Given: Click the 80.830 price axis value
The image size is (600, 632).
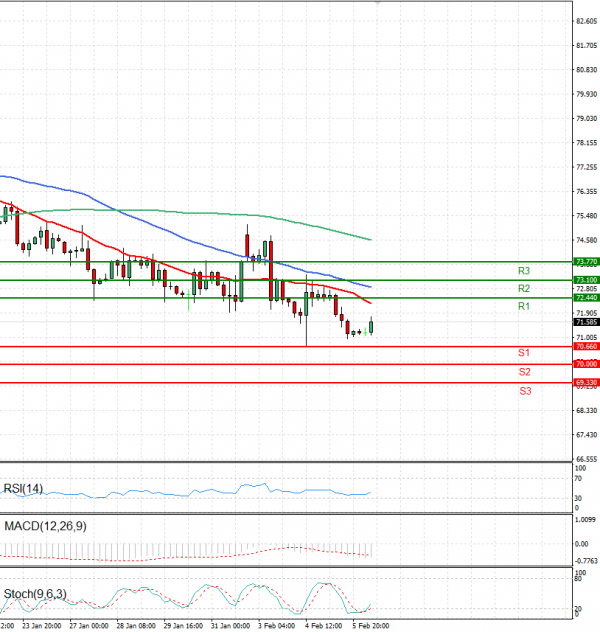Looking at the screenshot, I should coord(587,70).
